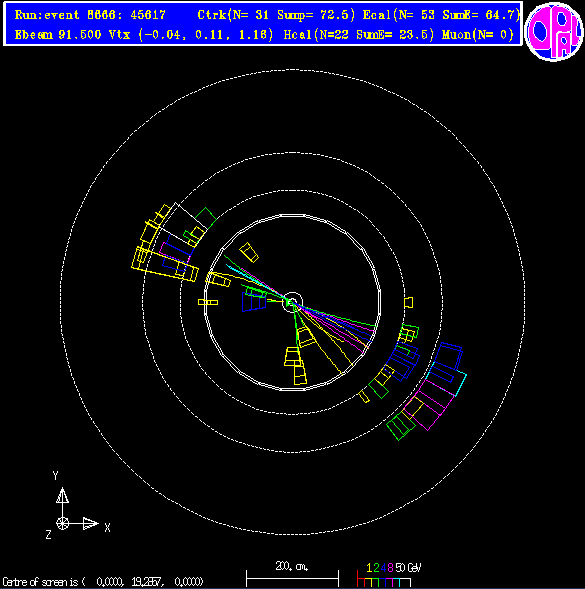Click the Z axis circle marker
This screenshot has height=589, width=585.
point(62,523)
